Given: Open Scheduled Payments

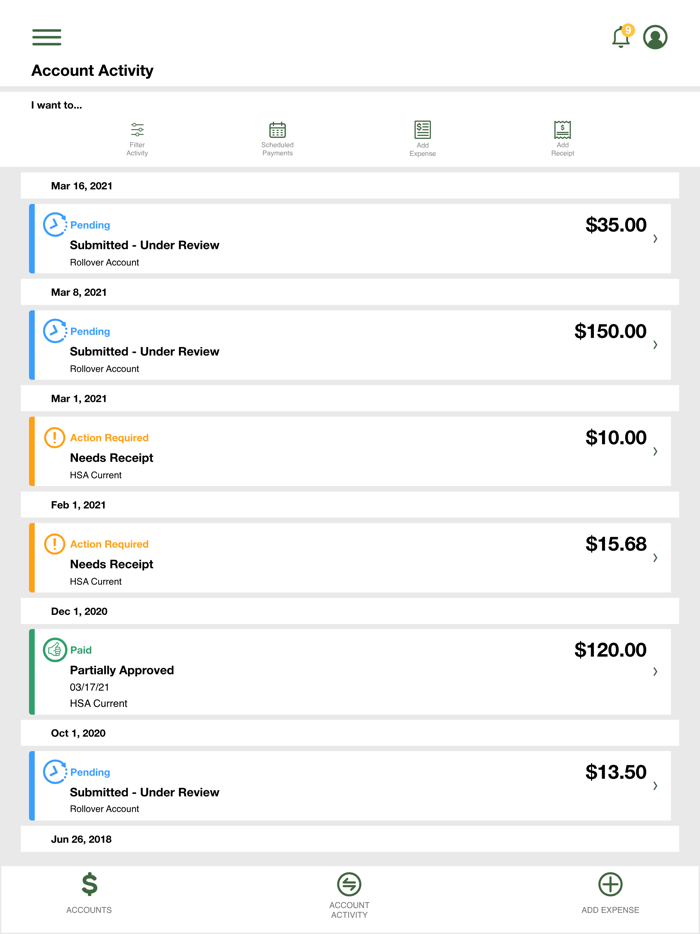Looking at the screenshot, I should tap(277, 137).
